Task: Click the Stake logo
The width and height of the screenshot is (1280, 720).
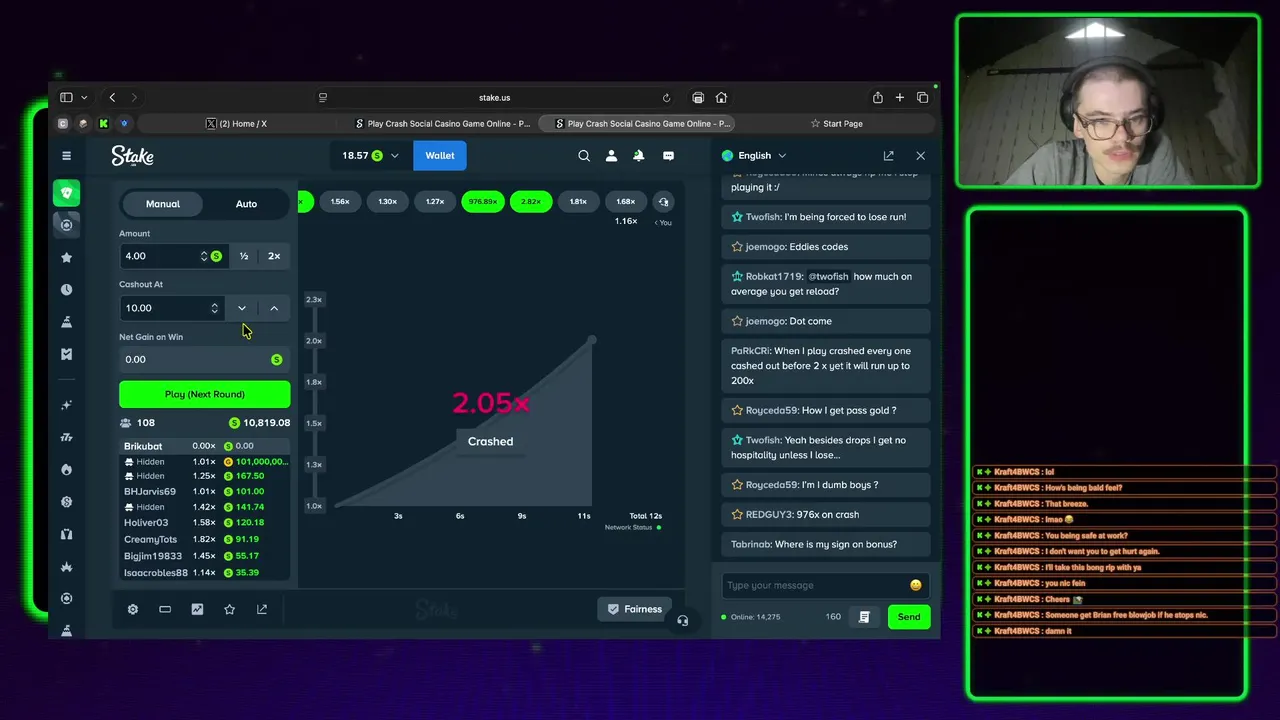Action: tap(132, 155)
